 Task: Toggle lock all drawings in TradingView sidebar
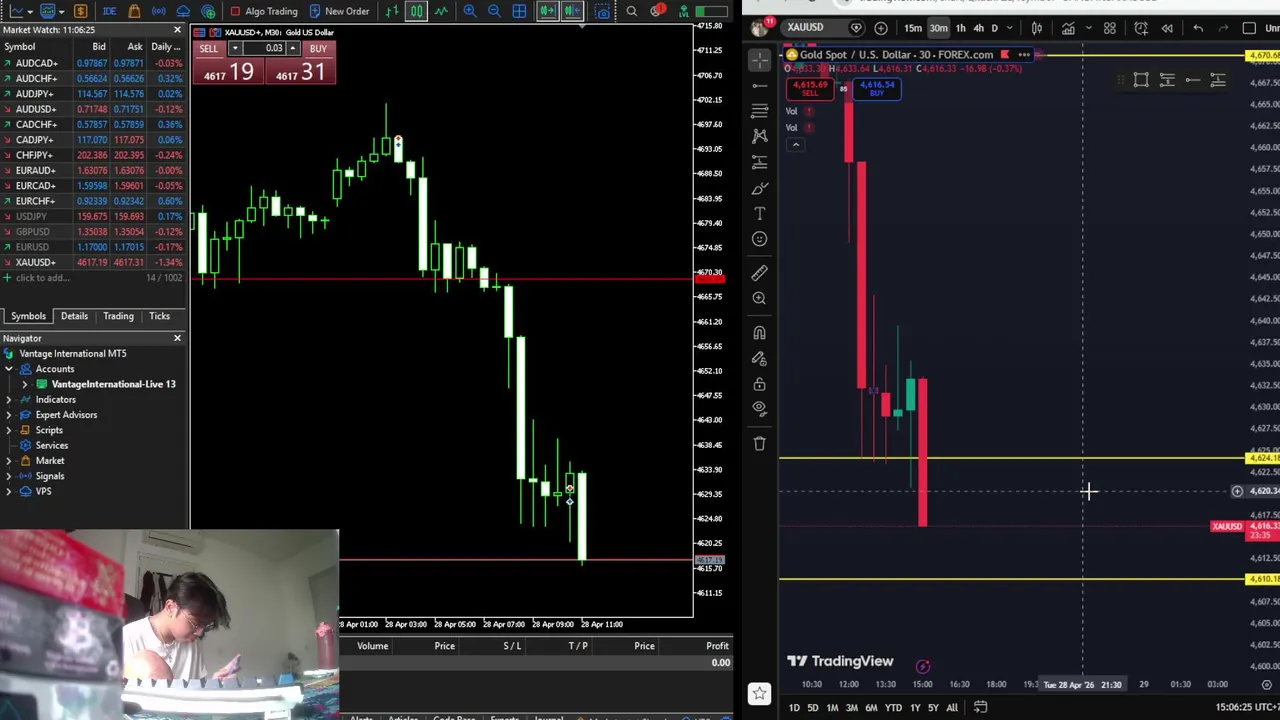759,384
